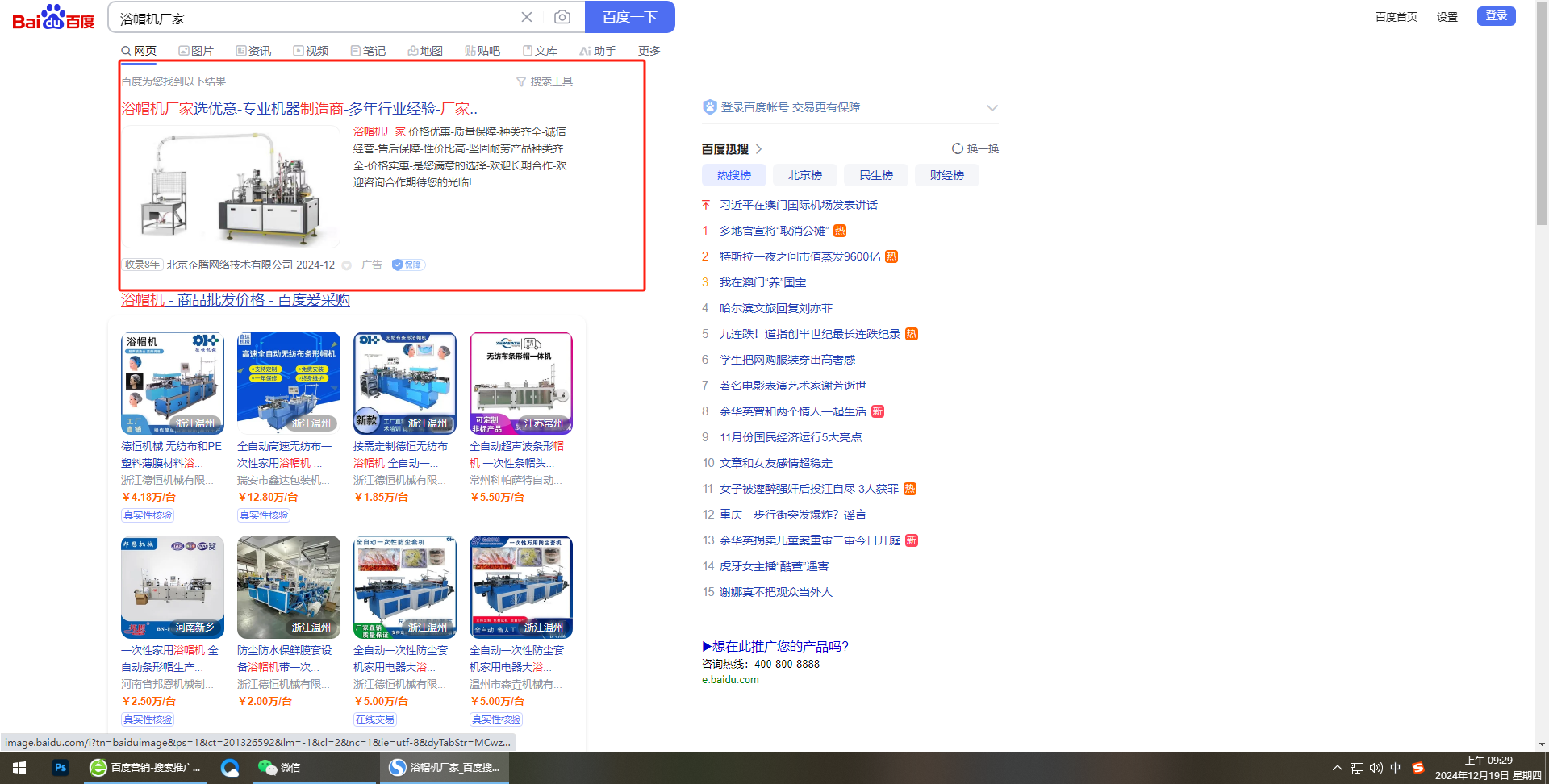1549x784 pixels.
Task: Open the AI 助手 tab
Action: [x=598, y=51]
